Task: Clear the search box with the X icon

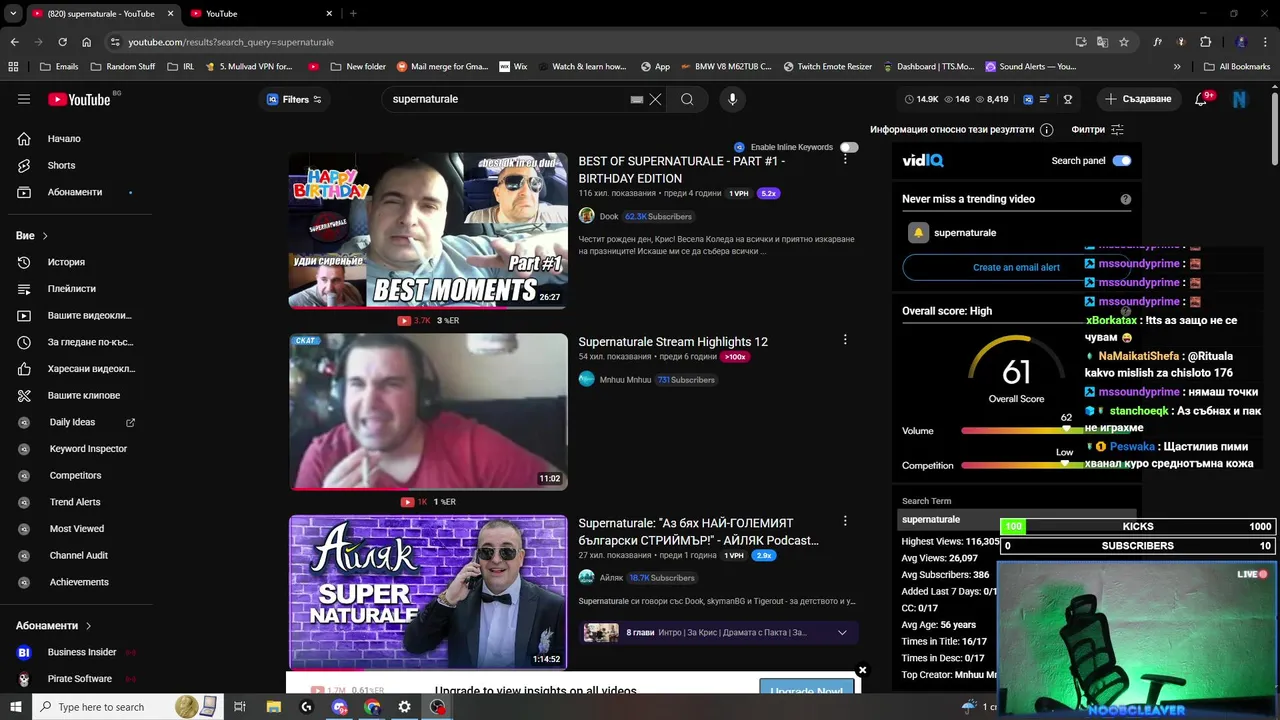Action: [x=655, y=99]
